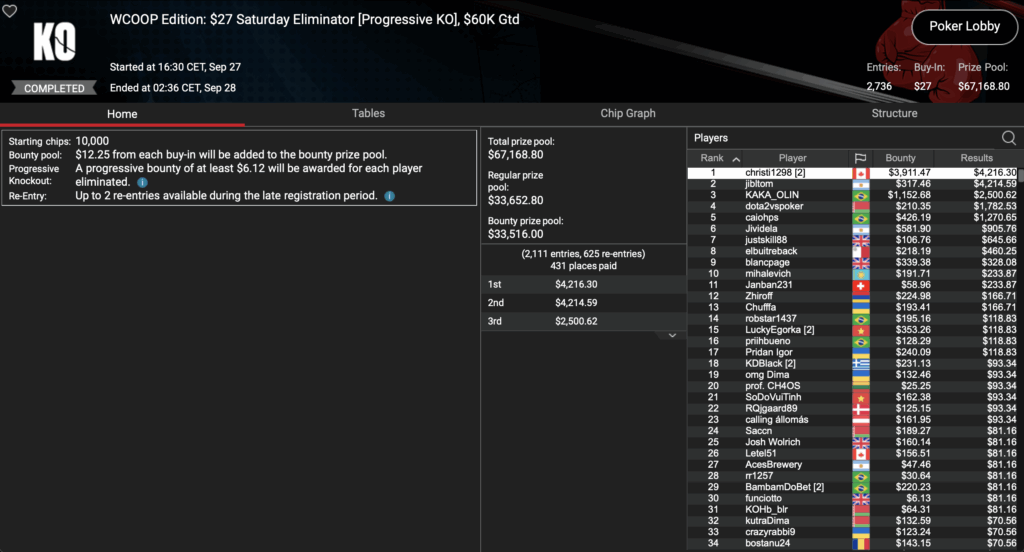
Task: Click the Switzerland flag for Janban231
Action: point(859,285)
